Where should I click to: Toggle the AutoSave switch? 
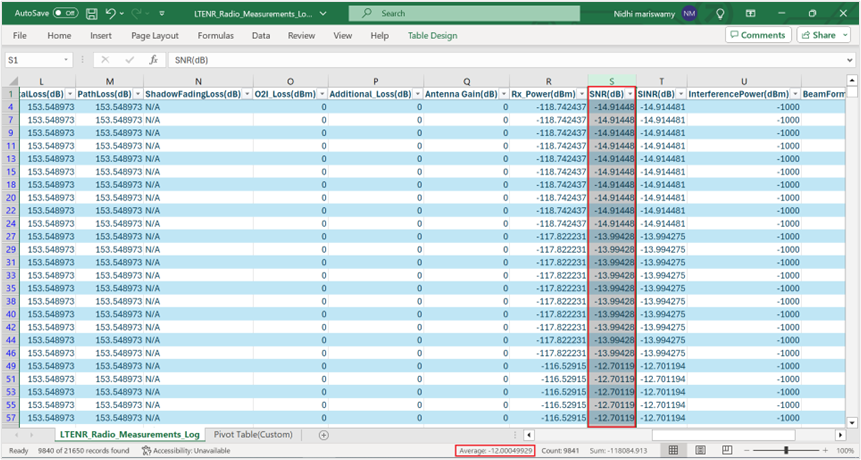pos(65,14)
